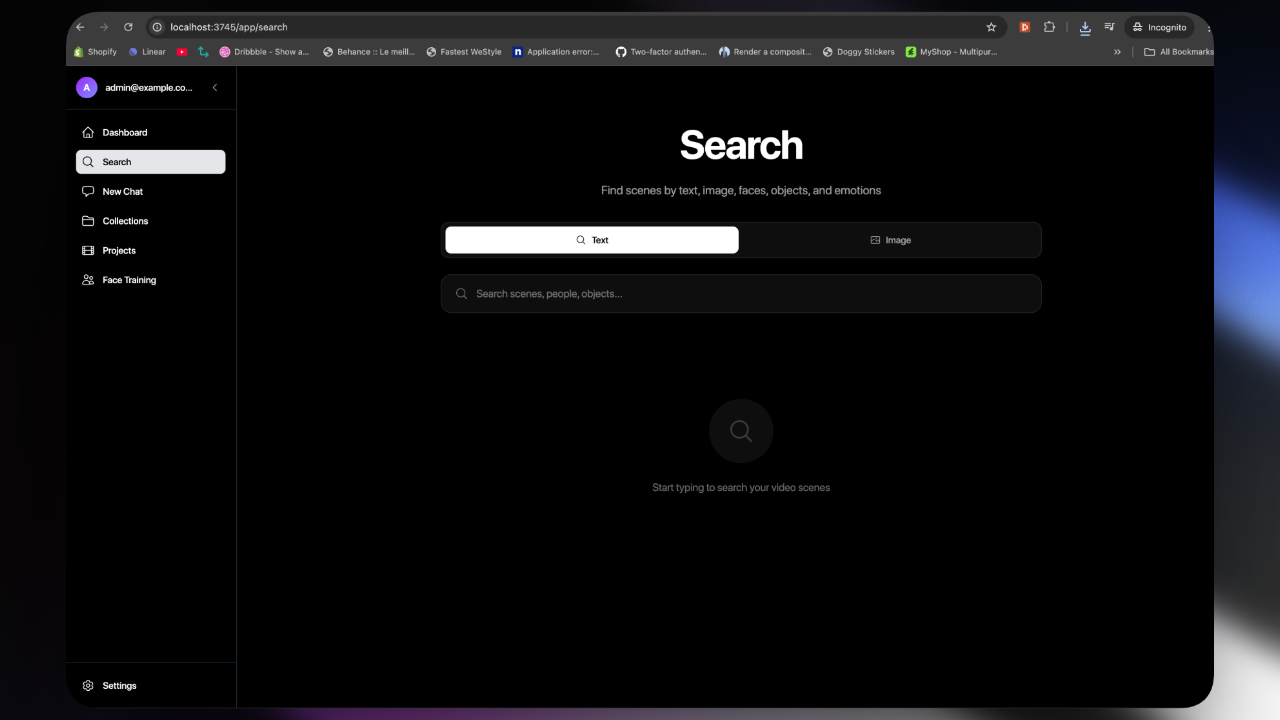Click the red extension icon in the toolbar
This screenshot has width=1280, height=720.
coord(1024,27)
